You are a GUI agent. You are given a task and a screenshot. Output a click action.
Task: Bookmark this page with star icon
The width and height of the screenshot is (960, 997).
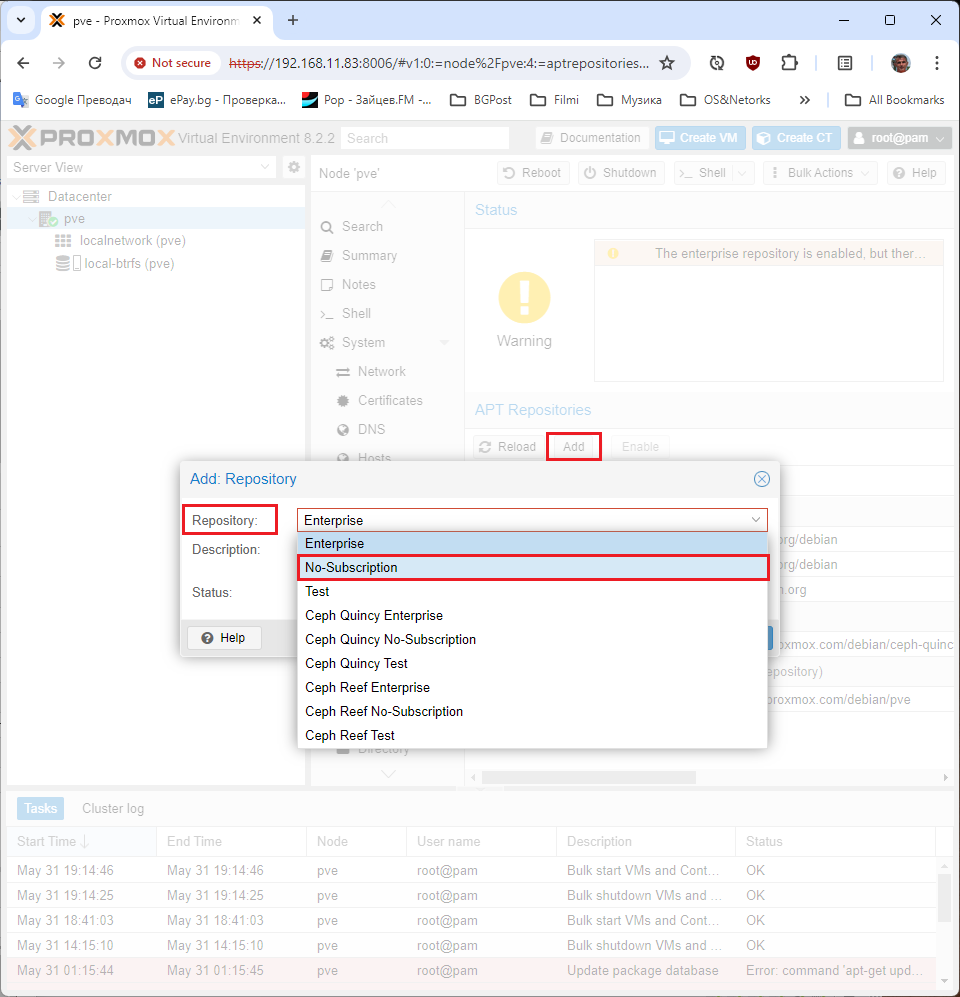click(x=666, y=63)
